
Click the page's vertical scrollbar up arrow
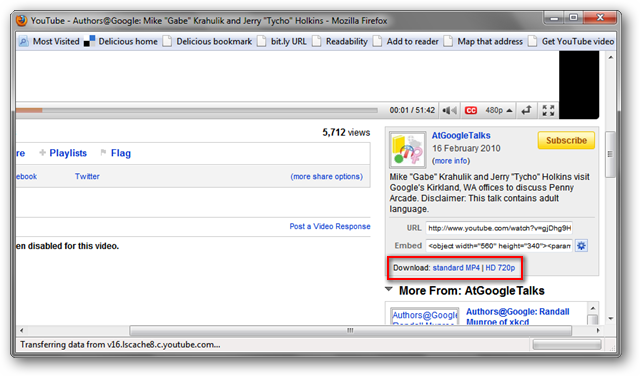click(x=611, y=58)
